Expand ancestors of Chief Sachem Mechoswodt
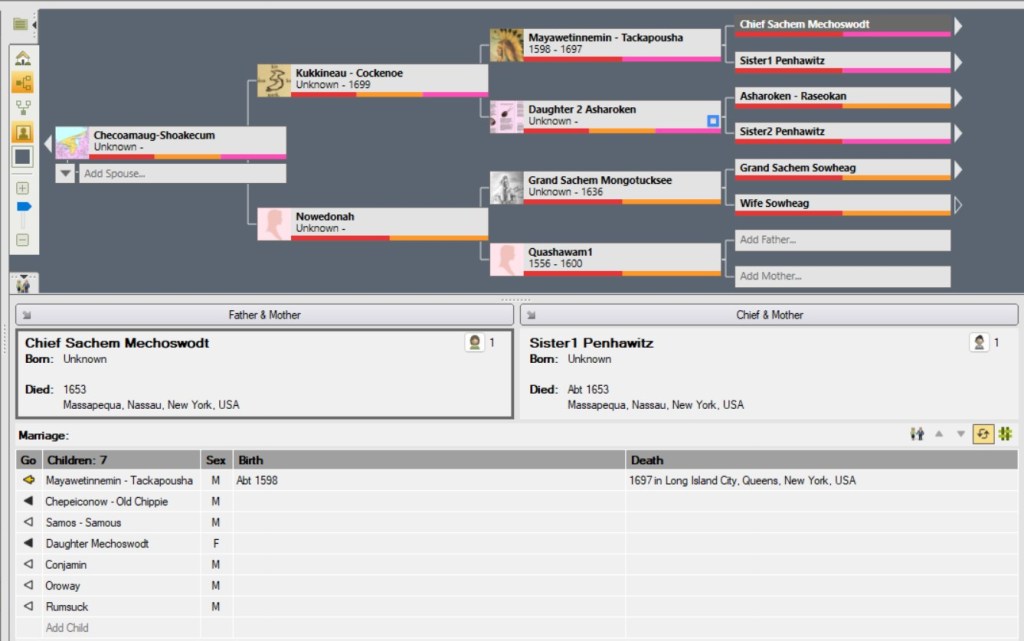The height and width of the screenshot is (641, 1024). coord(958,26)
